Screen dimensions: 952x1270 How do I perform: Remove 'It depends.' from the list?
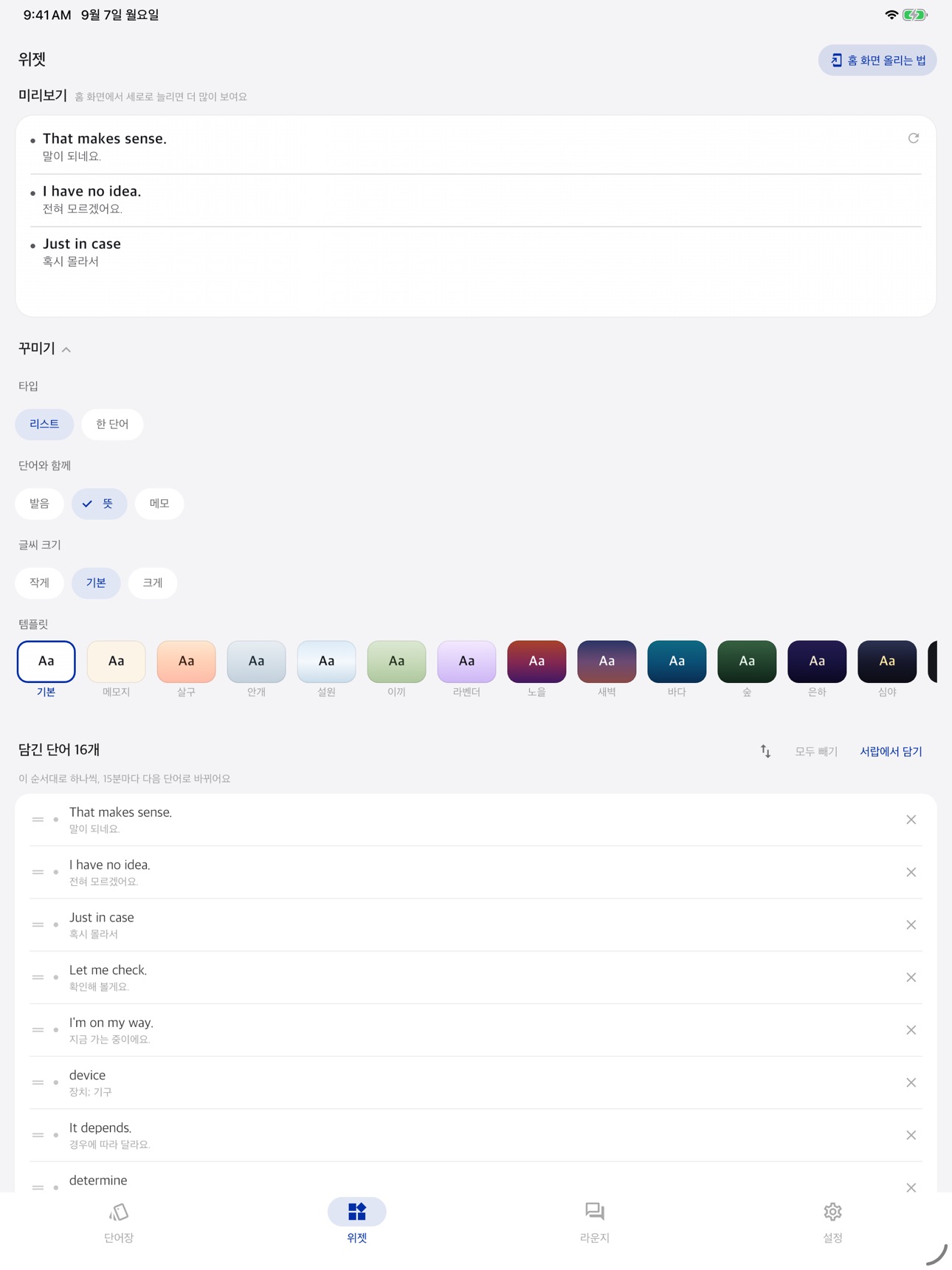[x=911, y=1135]
